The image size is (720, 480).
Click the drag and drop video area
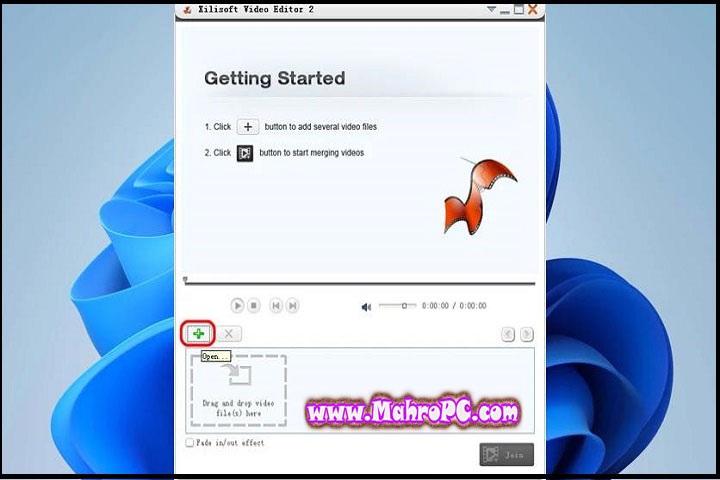pyautogui.click(x=239, y=390)
